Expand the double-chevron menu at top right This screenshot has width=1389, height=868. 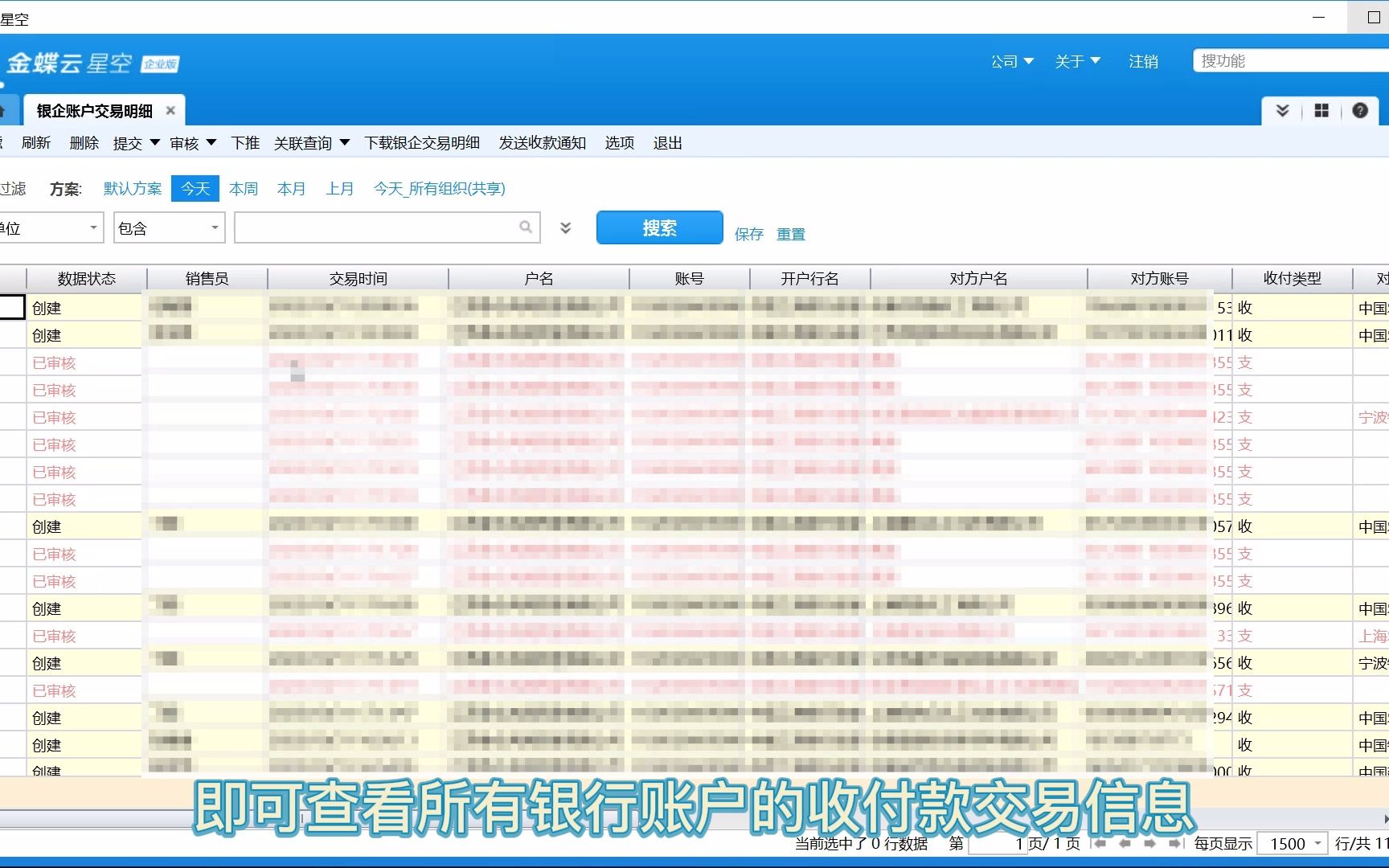[1283, 111]
